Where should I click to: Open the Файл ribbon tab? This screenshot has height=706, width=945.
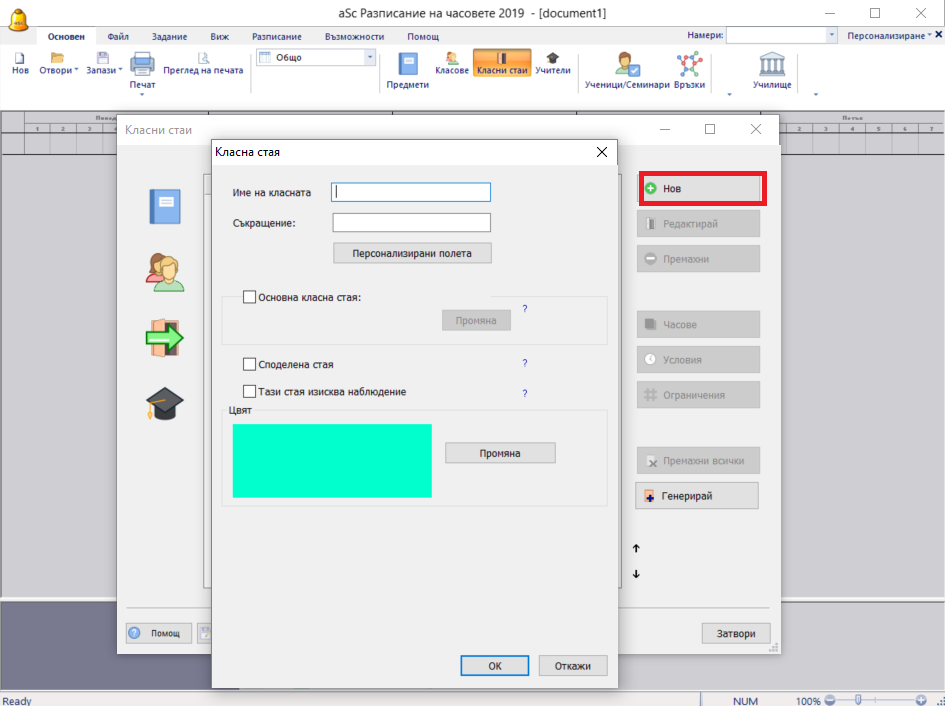point(118,36)
